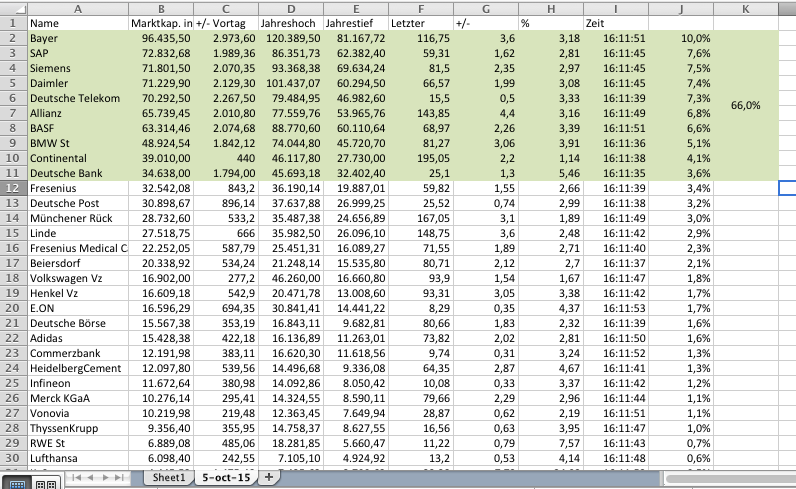Add a new sheet with plus button
This screenshot has height=489, width=796.
coord(269,477)
